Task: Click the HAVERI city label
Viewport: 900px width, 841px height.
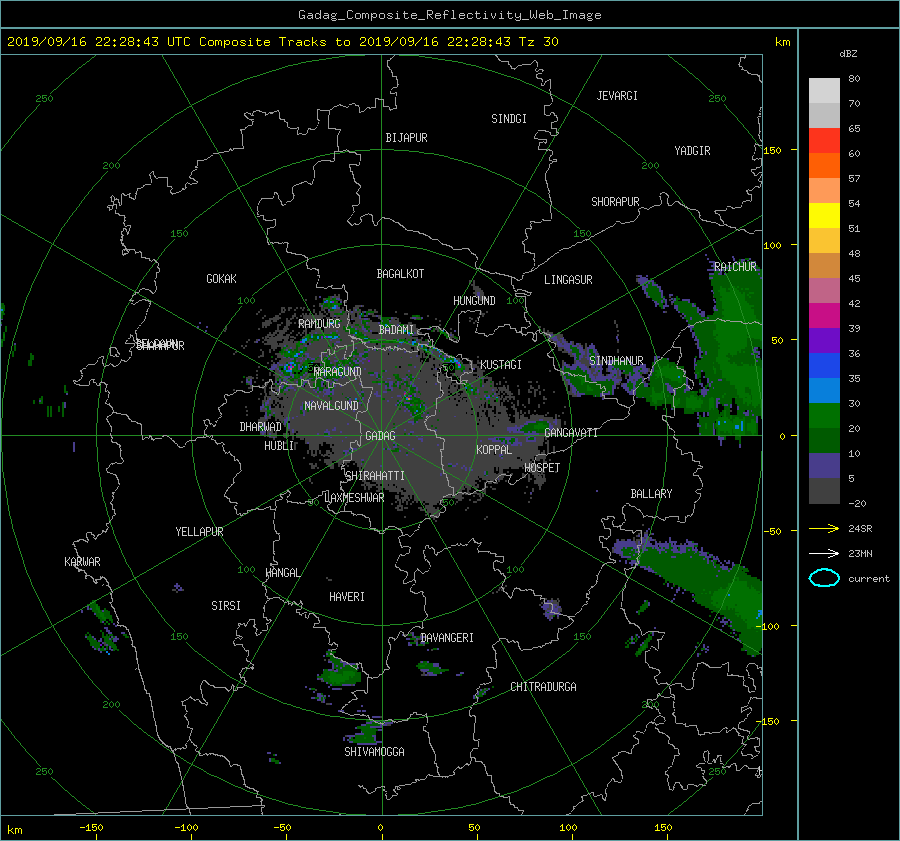Action: click(x=347, y=597)
